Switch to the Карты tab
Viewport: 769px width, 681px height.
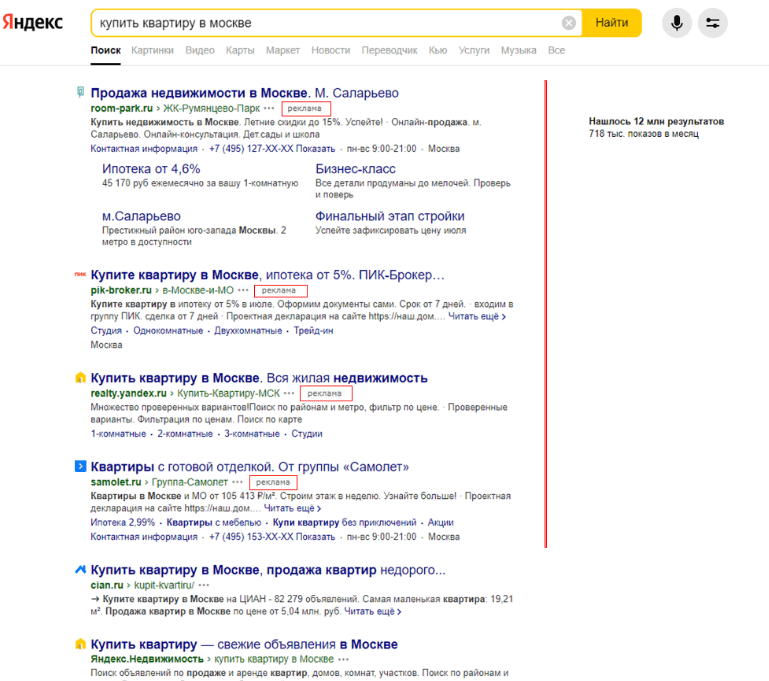tap(240, 50)
